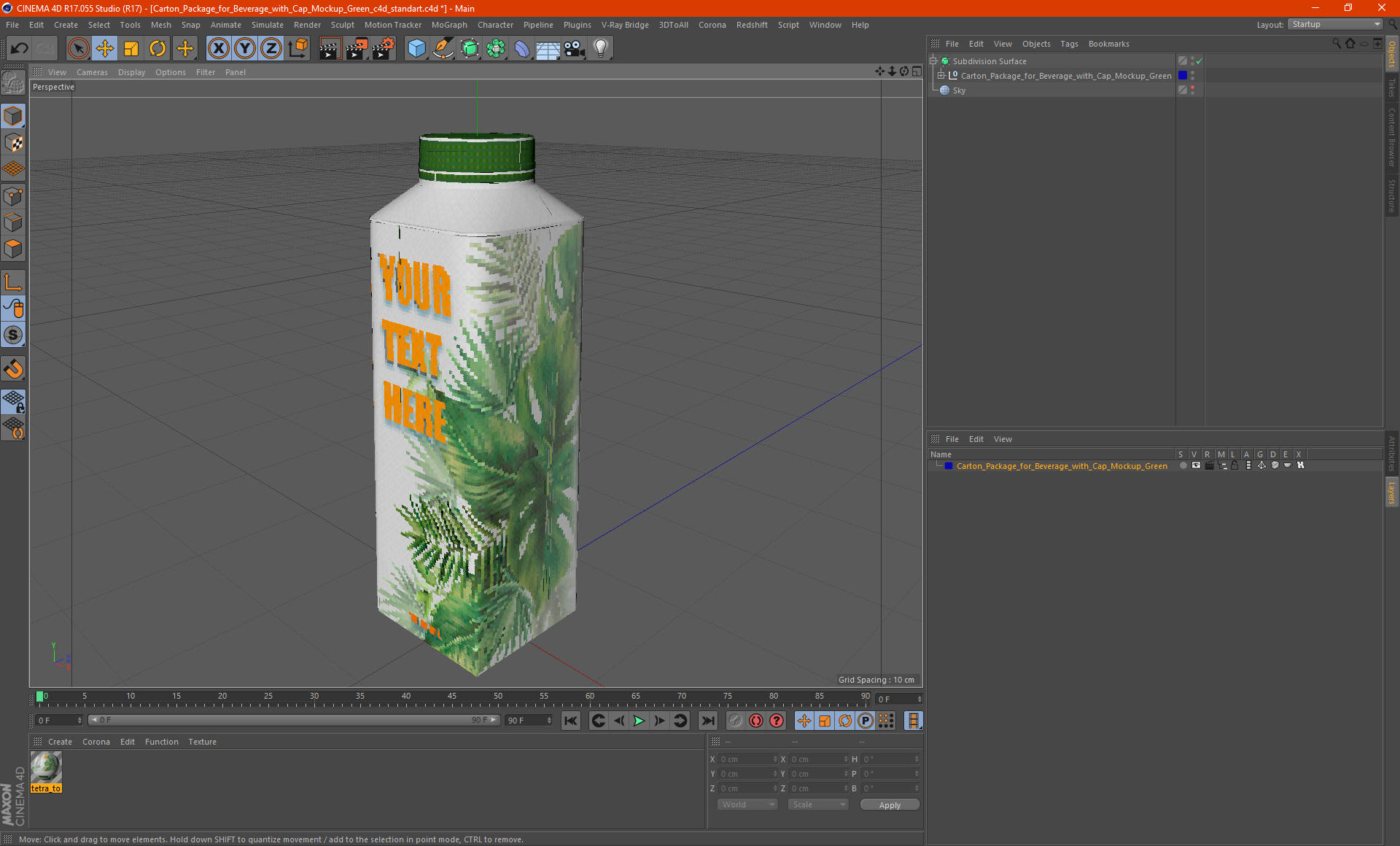Open the Layout Startup dropdown
This screenshot has height=846, width=1400.
tap(1335, 24)
